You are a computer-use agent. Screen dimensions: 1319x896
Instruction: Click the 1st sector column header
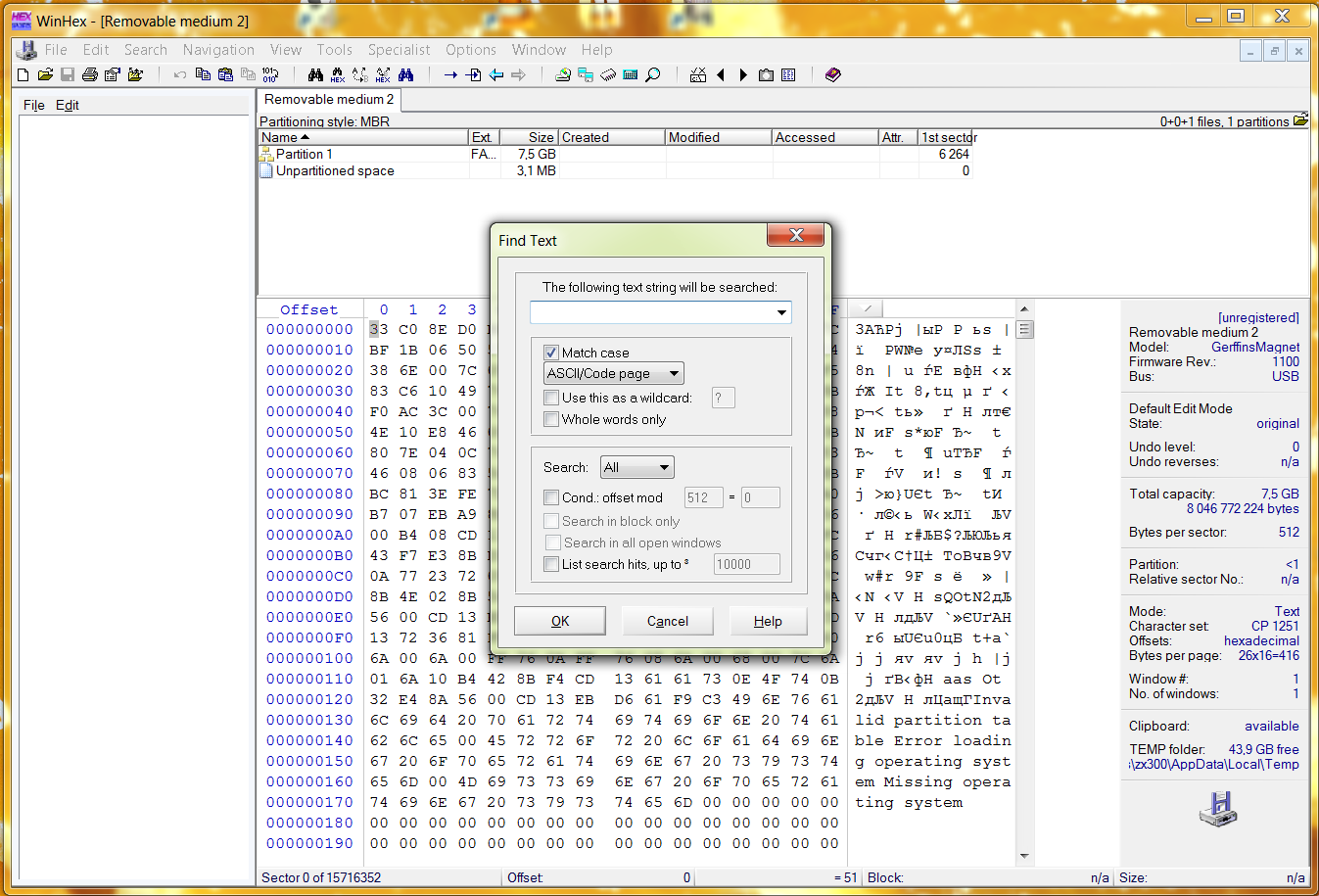[x=947, y=137]
